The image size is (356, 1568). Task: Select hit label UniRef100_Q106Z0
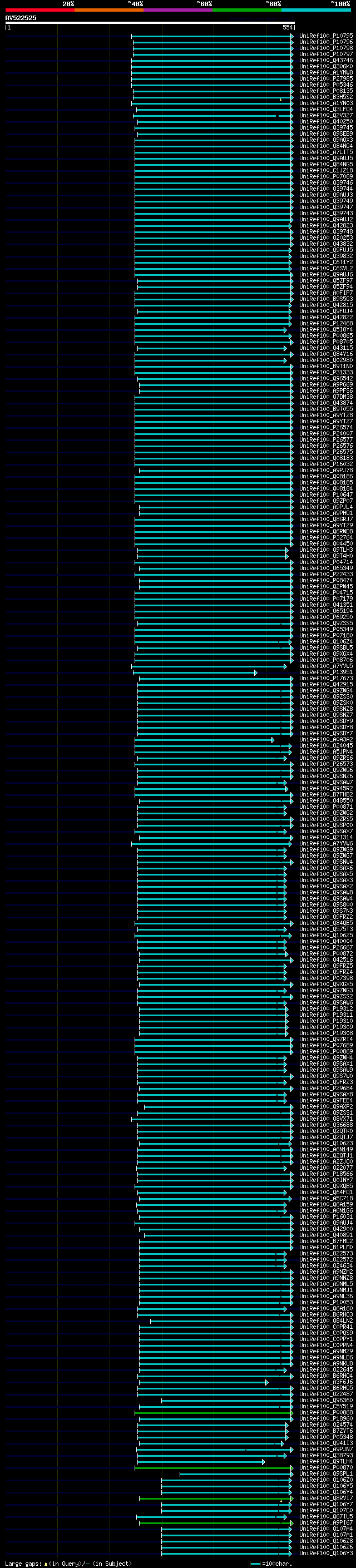325,1480
